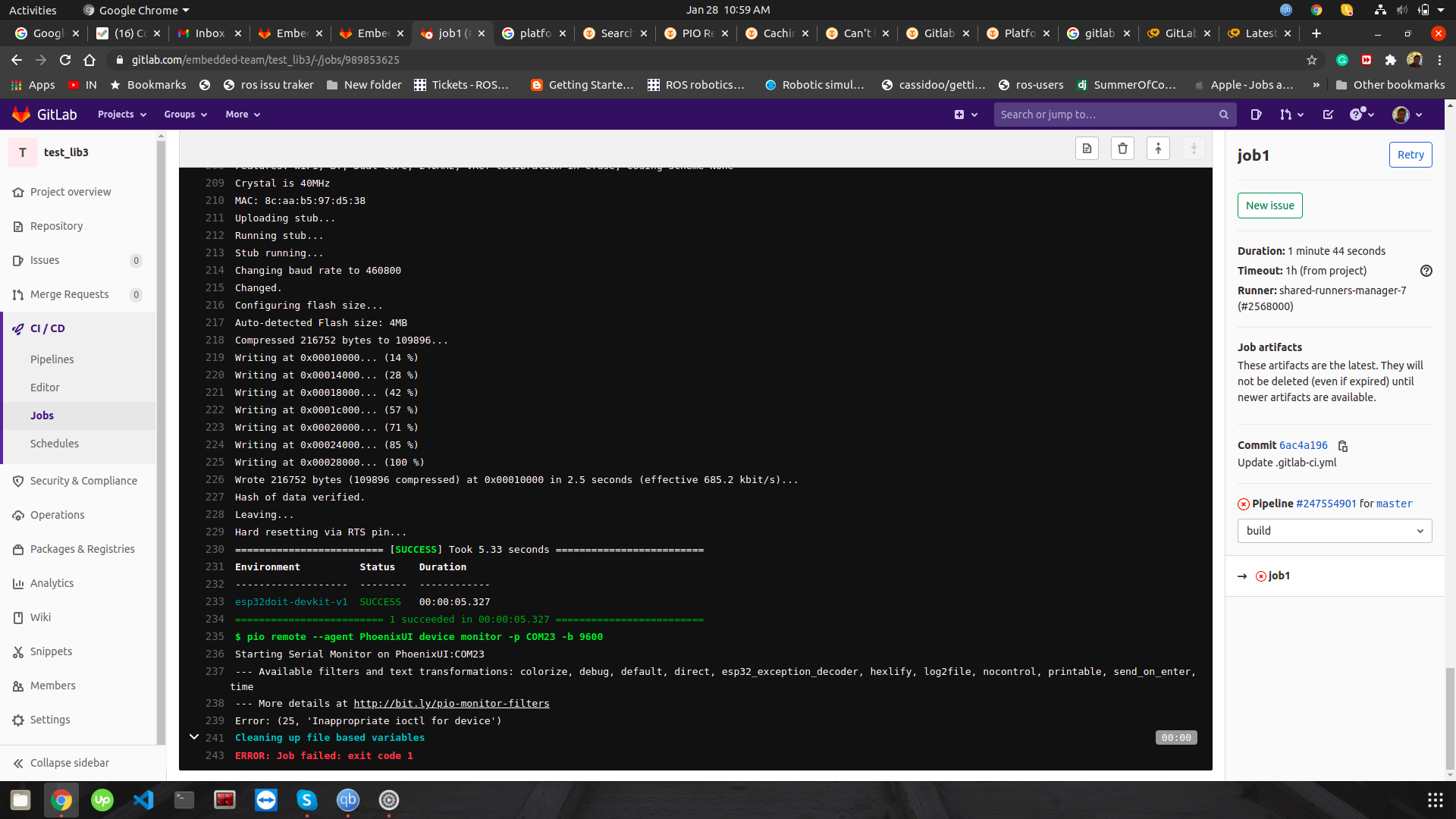
Task: Open Packages & Registries section
Action: tap(83, 549)
